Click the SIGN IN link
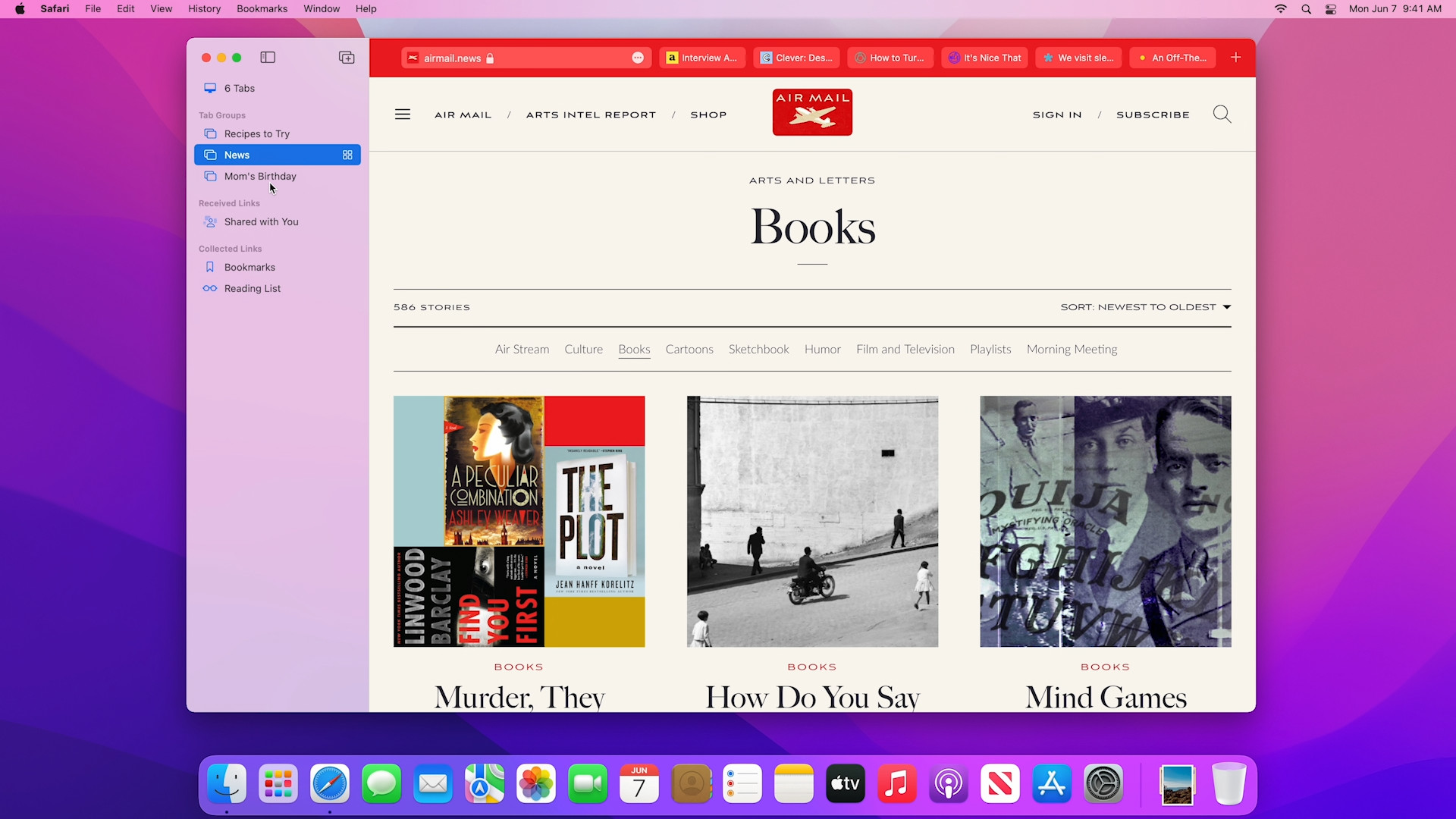 1057,115
